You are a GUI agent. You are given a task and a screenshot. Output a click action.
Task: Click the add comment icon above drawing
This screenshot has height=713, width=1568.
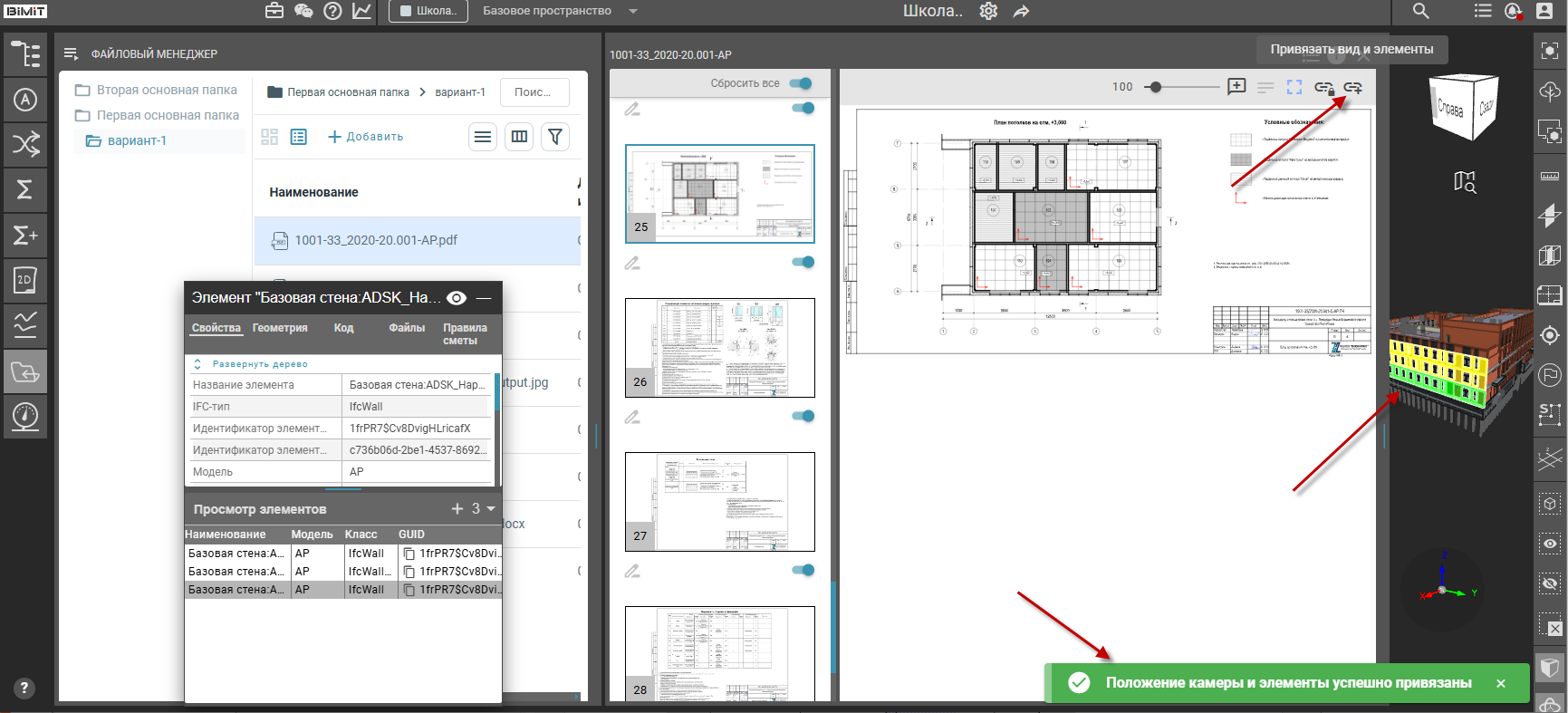[1236, 87]
